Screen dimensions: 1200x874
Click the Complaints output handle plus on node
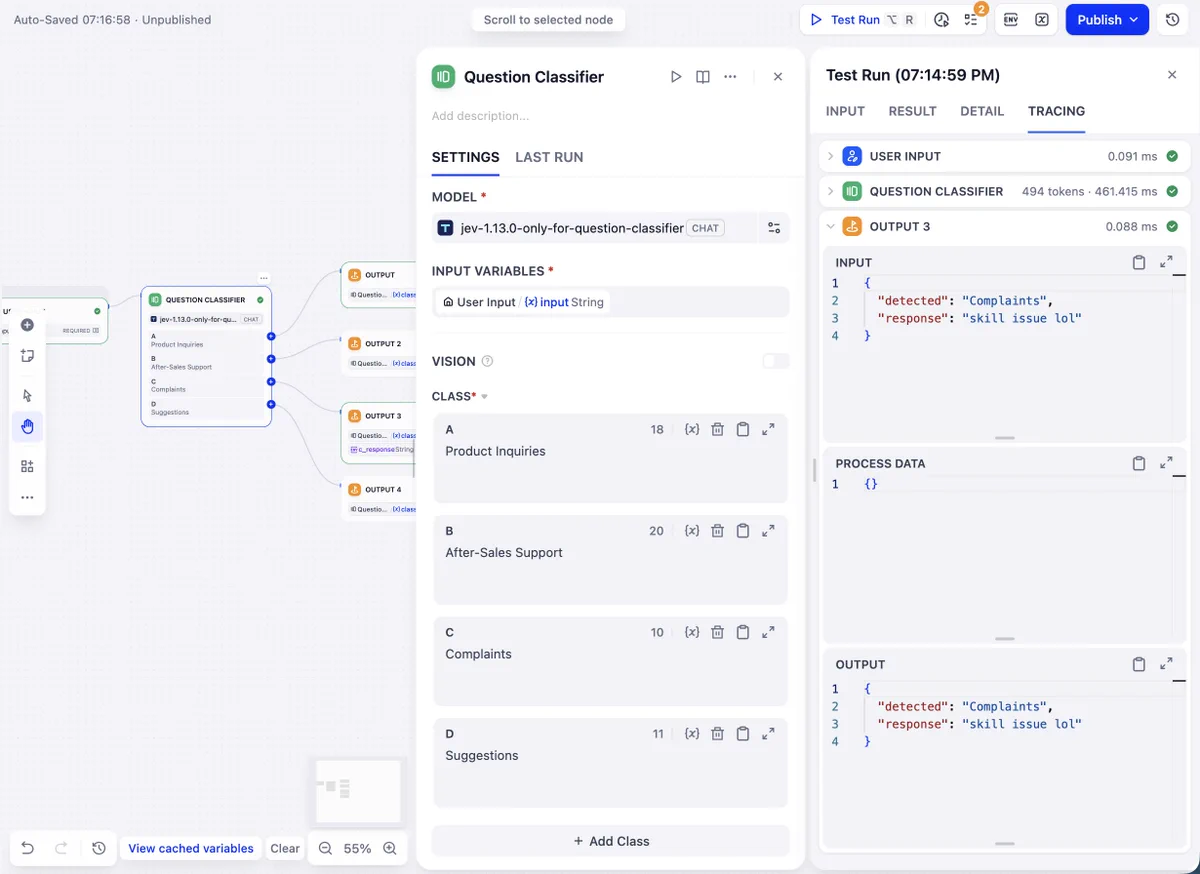(x=271, y=381)
